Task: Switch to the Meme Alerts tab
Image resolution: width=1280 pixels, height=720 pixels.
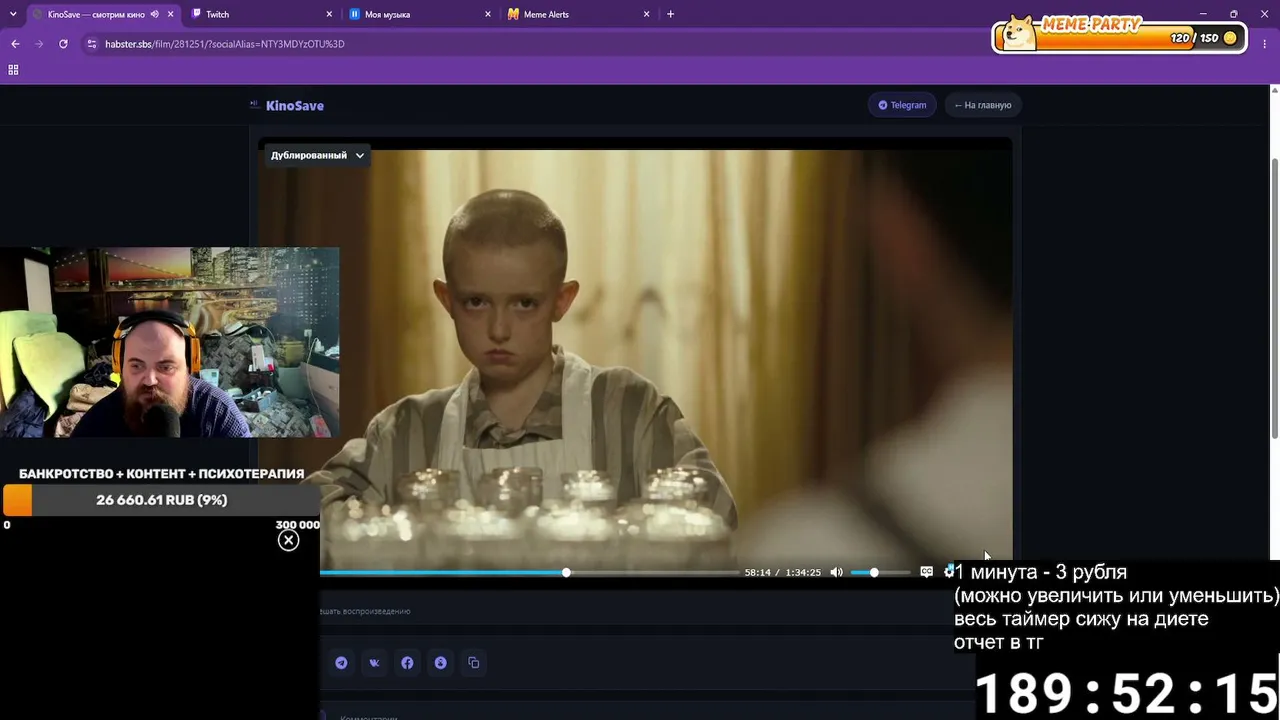Action: [579, 14]
